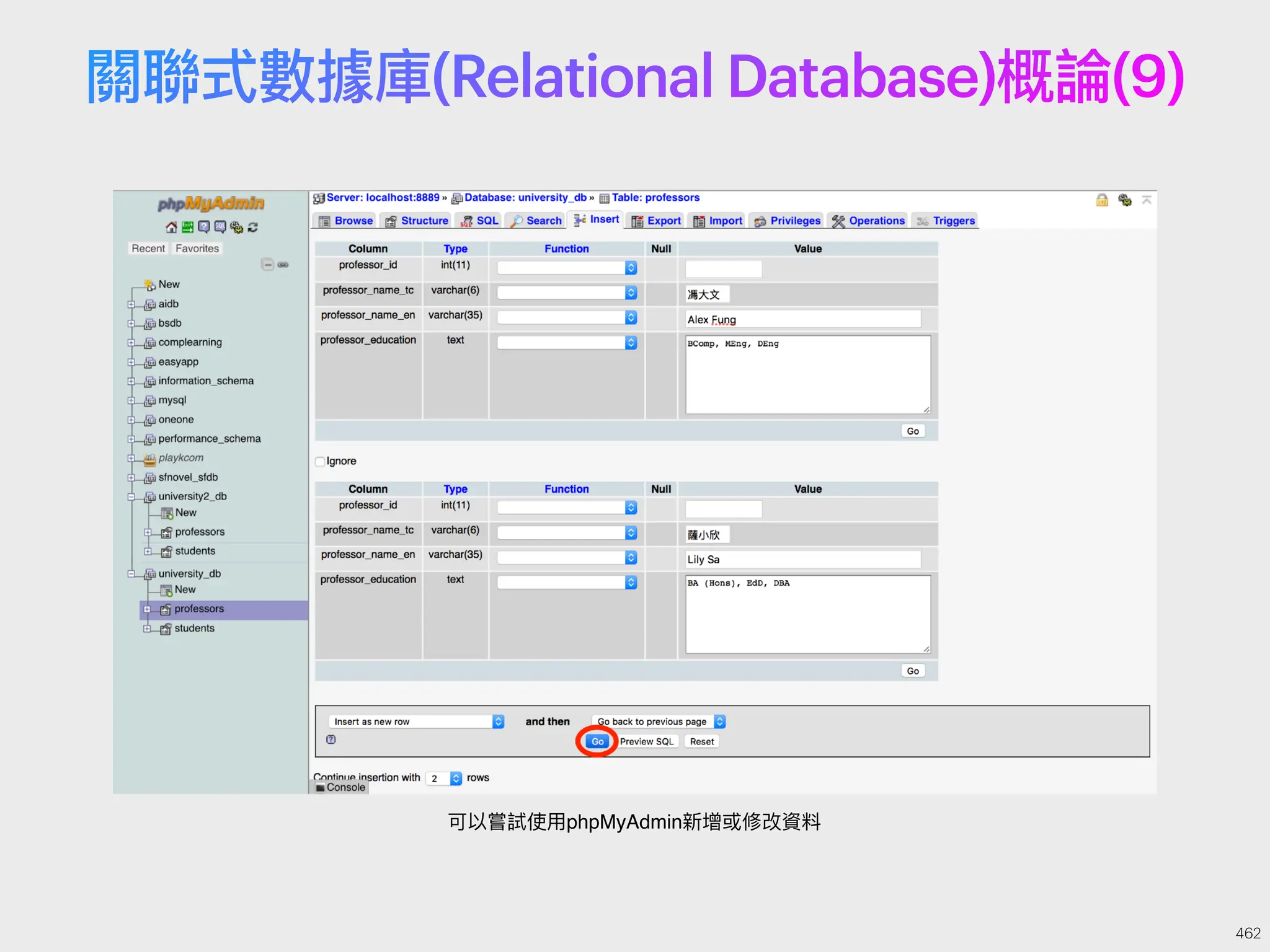Click the green log out icon

point(187,227)
